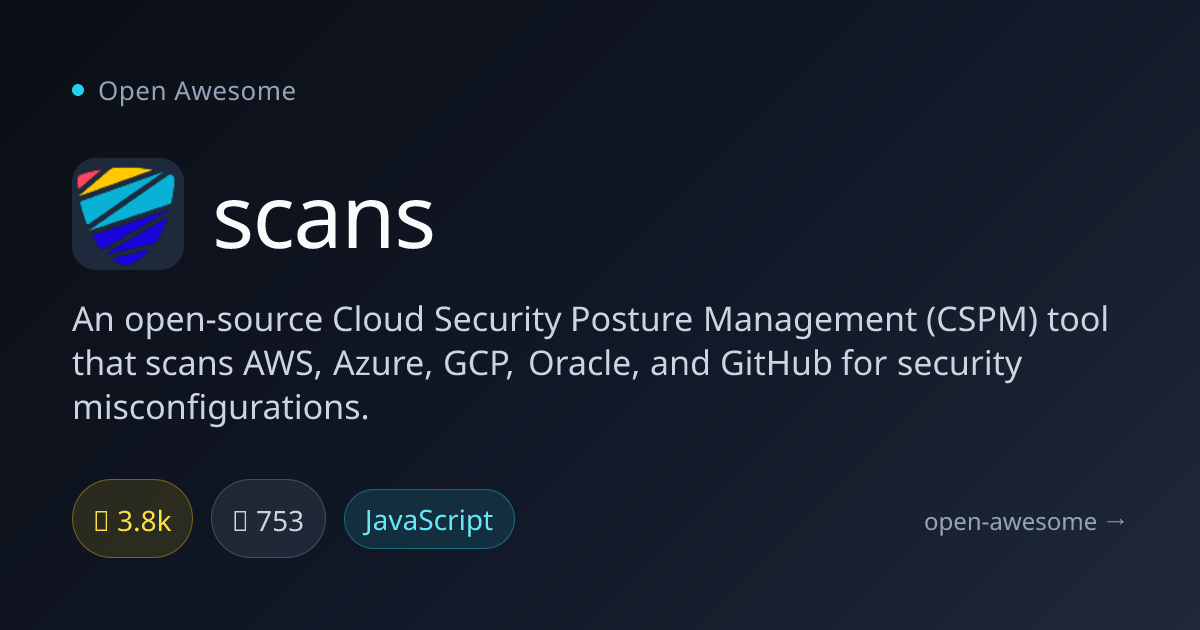Click the description mentioning Cloud Security Posture Management

591,364
